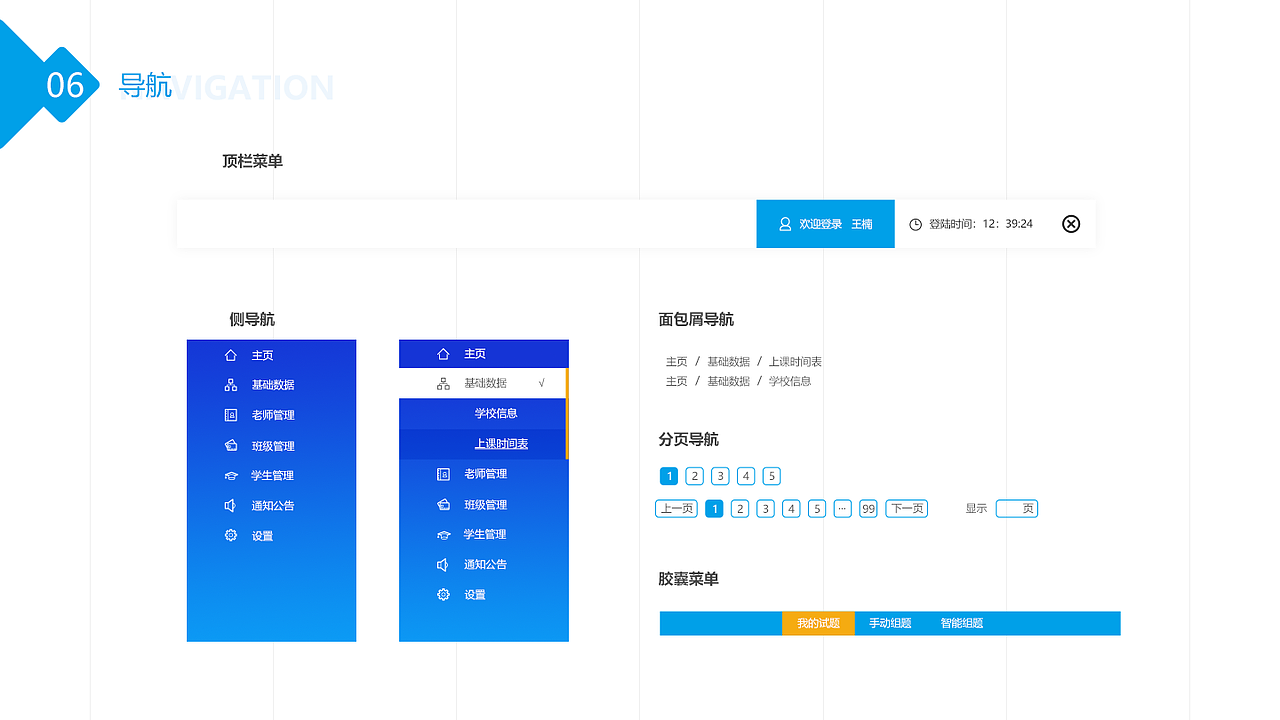Select page 3 in the short pagination row
The height and width of the screenshot is (720, 1280).
(x=720, y=476)
